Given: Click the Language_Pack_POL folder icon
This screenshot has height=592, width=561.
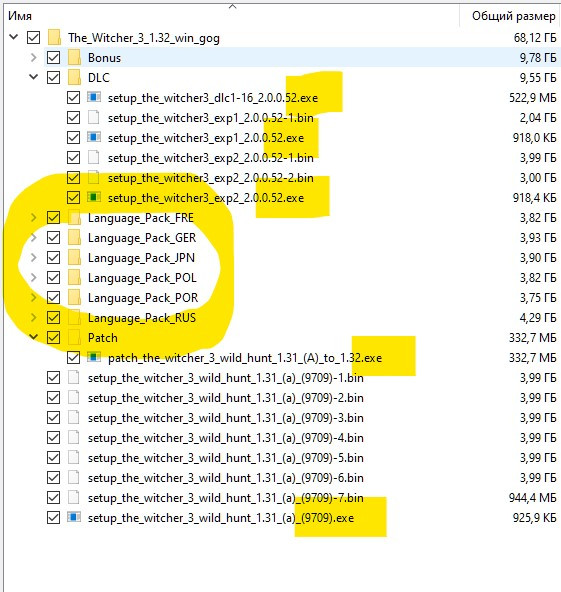Looking at the screenshot, I should (74, 278).
